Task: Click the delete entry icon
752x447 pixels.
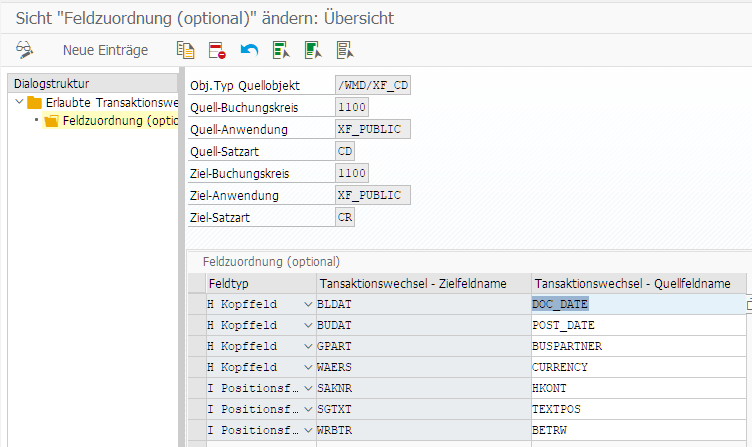Action: [x=217, y=50]
